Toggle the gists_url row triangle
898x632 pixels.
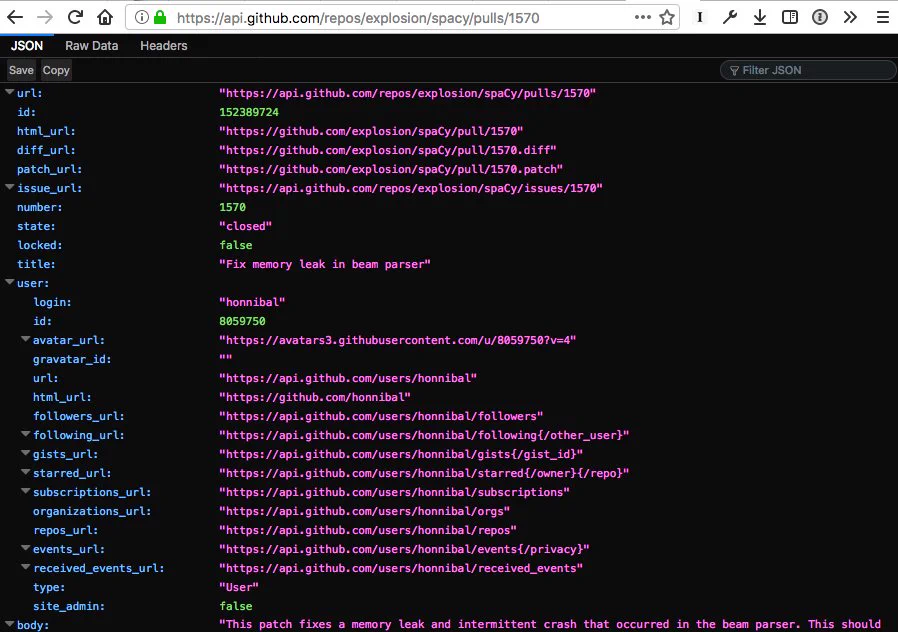[x=26, y=453]
